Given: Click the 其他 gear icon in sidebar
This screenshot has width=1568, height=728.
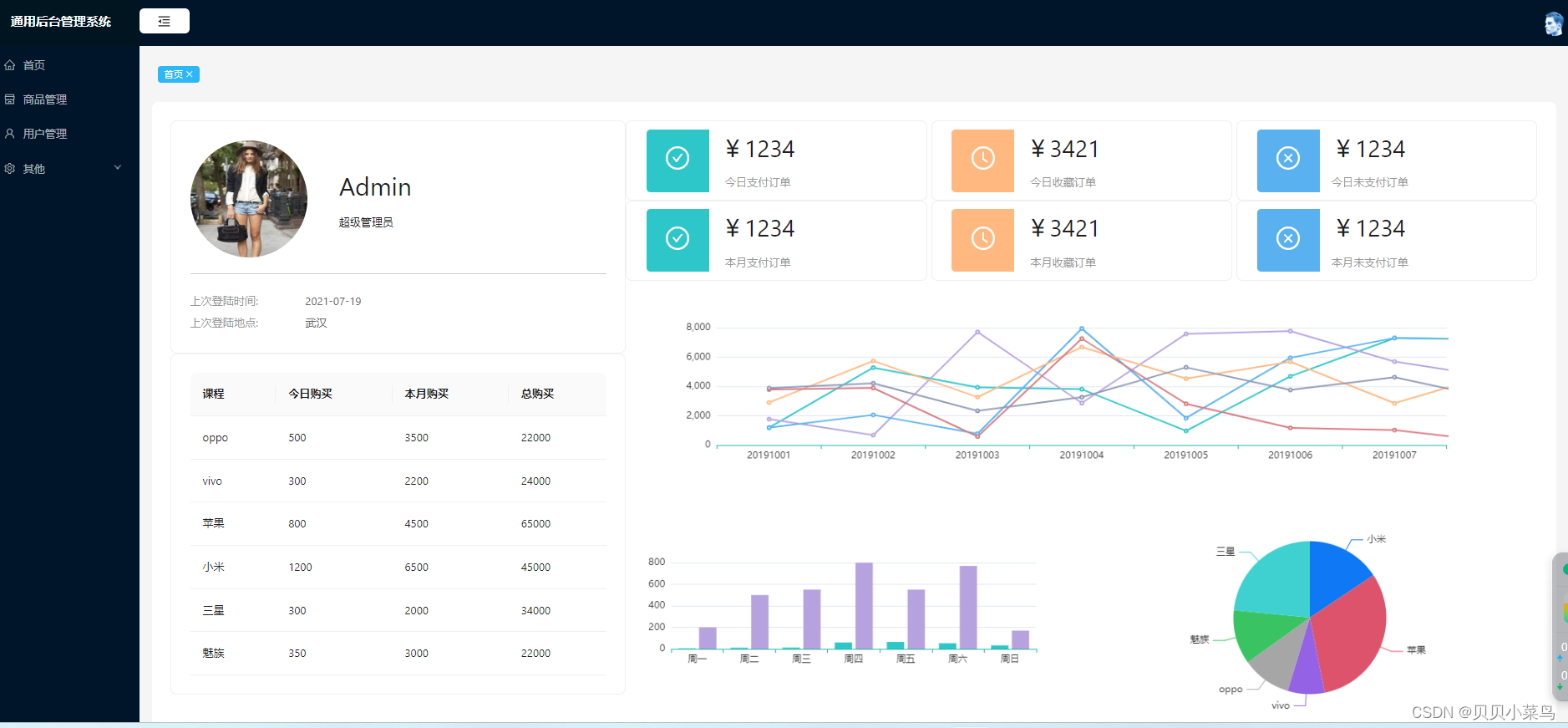Looking at the screenshot, I should 10,168.
